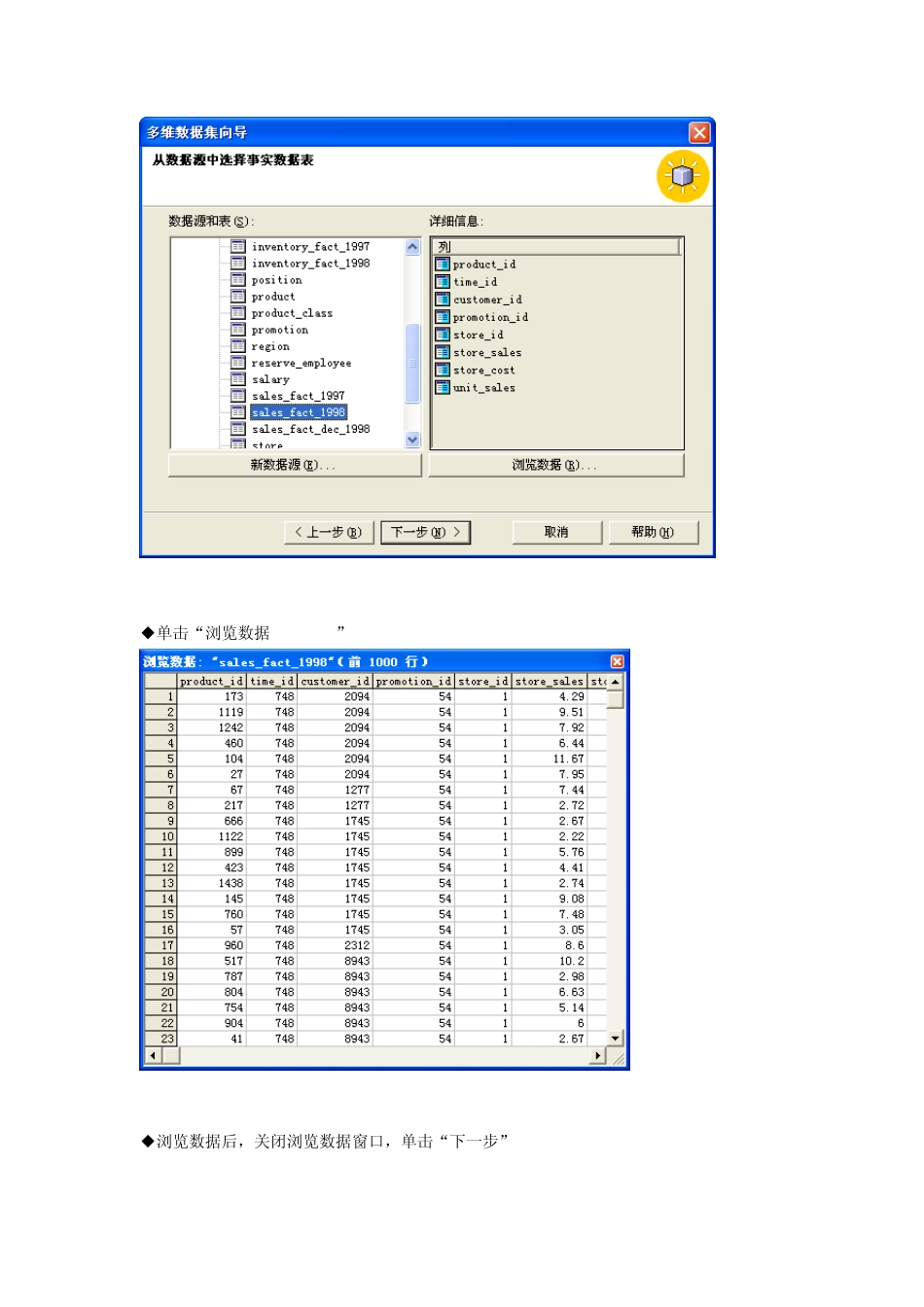This screenshot has width=924, height=1307.
Task: Click the data grid scroll-left arrow
Action: coord(154,1055)
